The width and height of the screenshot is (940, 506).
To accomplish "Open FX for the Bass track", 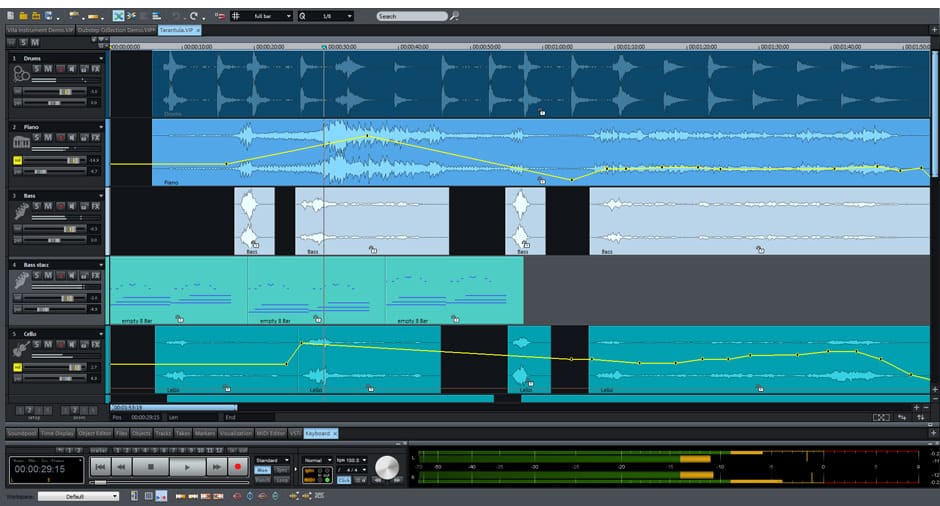I will click(x=96, y=205).
